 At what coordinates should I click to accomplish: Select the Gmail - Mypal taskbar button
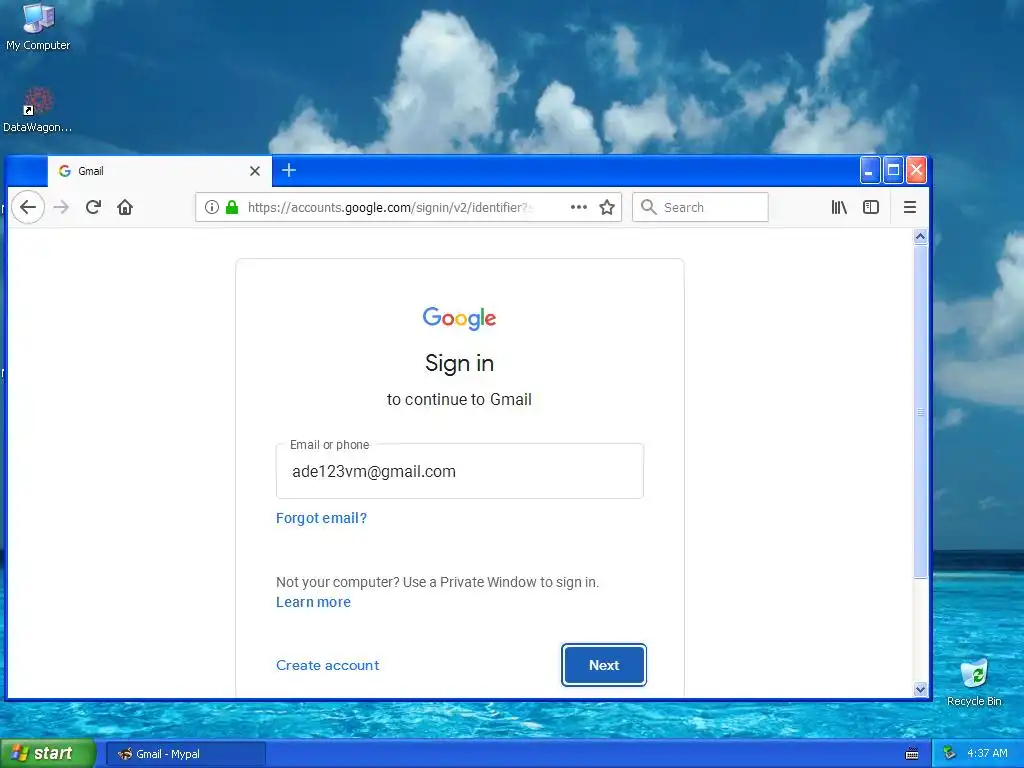(x=185, y=754)
